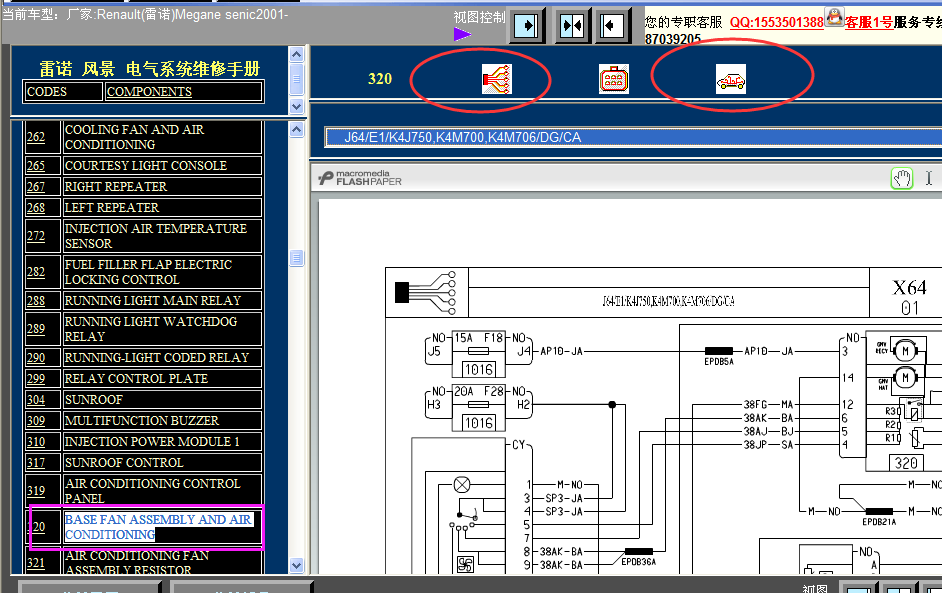Select 299 RELAY CONTROL PLATE entry

pos(144,379)
